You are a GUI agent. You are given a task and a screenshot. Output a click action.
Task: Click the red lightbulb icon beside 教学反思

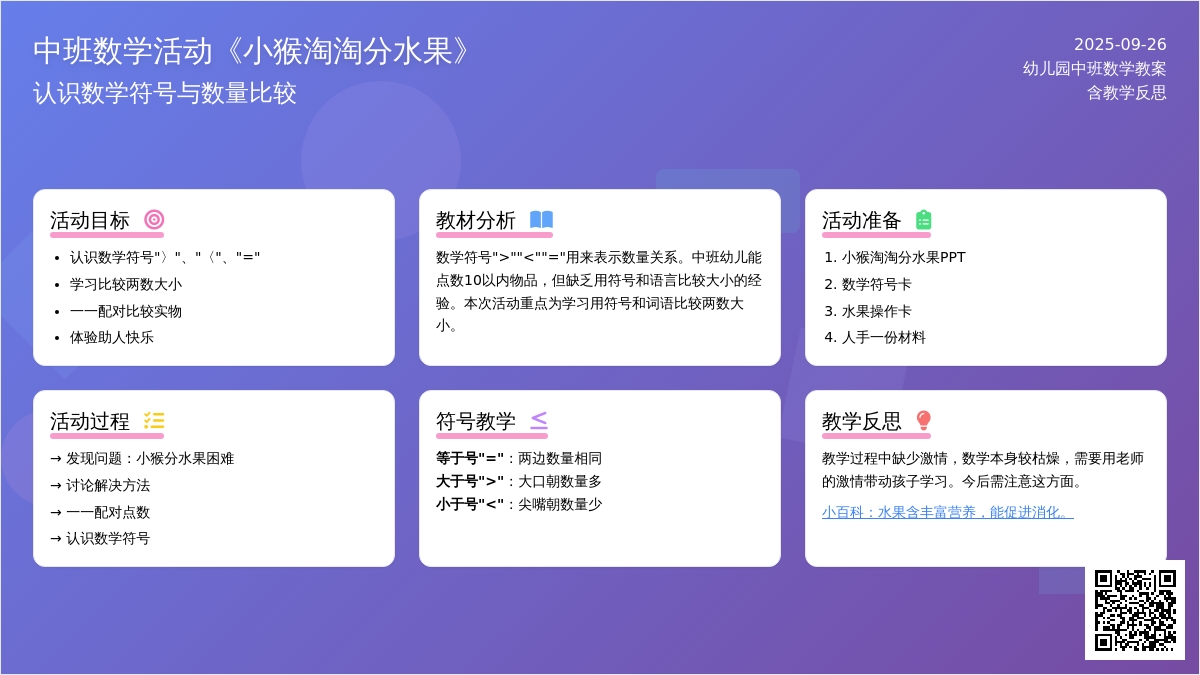click(x=923, y=421)
